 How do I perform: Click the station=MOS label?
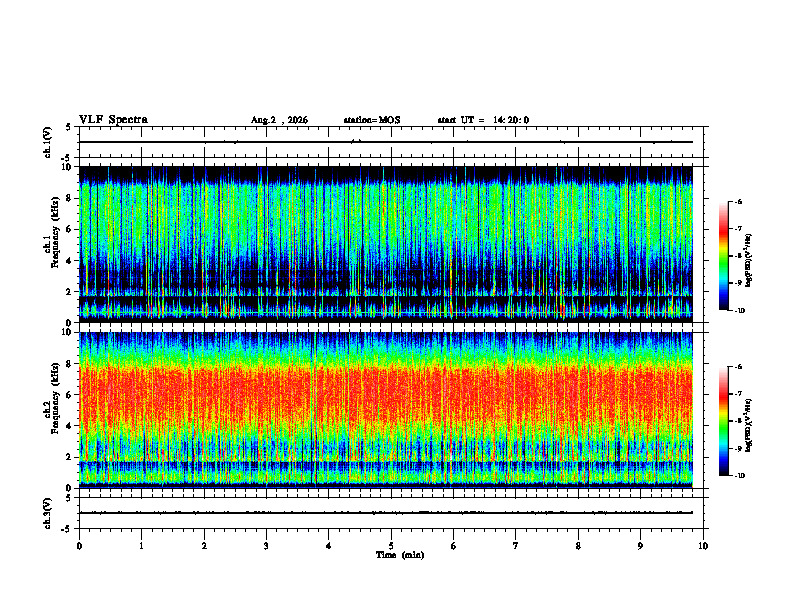point(372,120)
